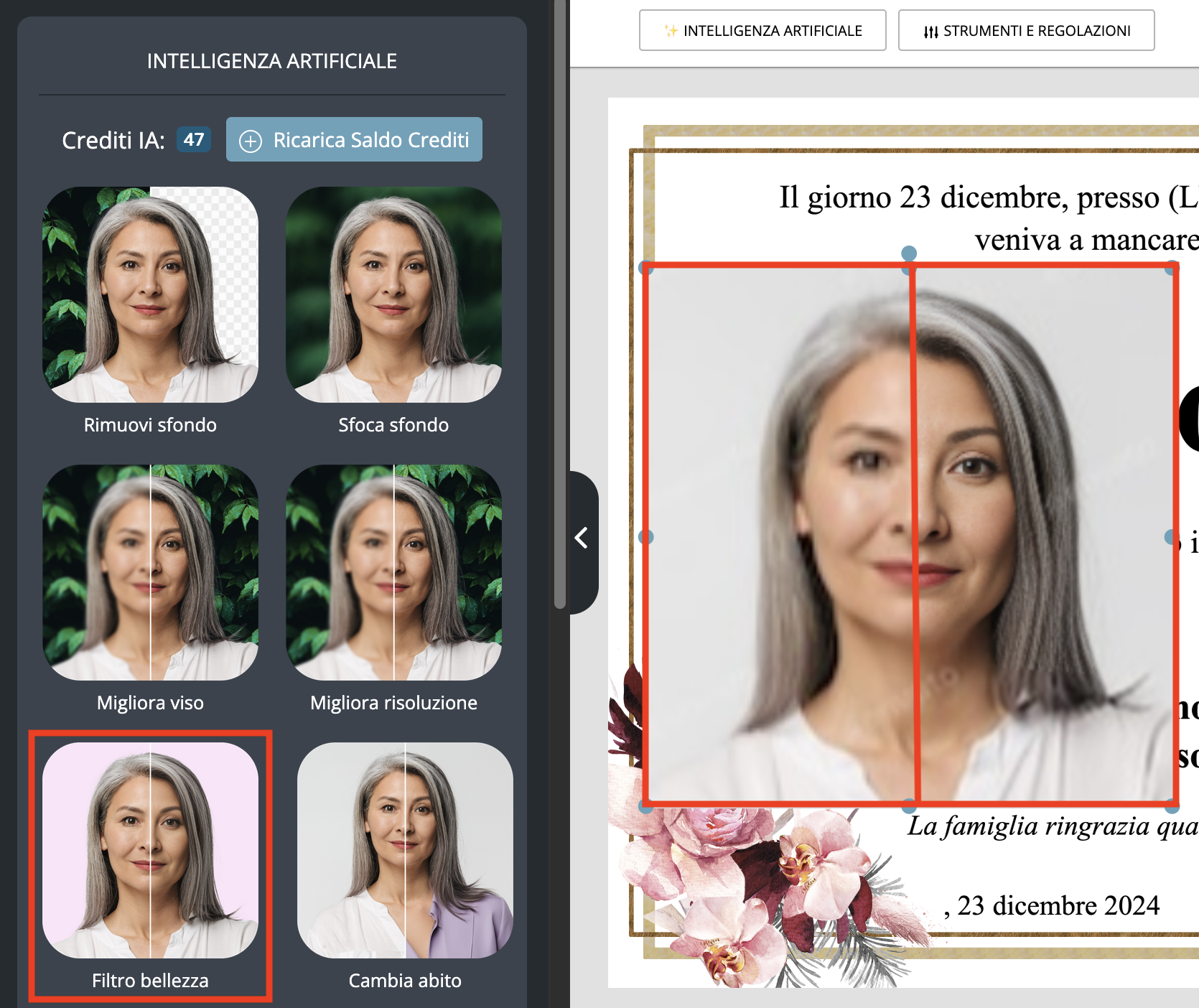Image resolution: width=1199 pixels, height=1008 pixels.
Task: Click the sliders icon on Strumenti e Regolazioni
Action: [x=930, y=31]
